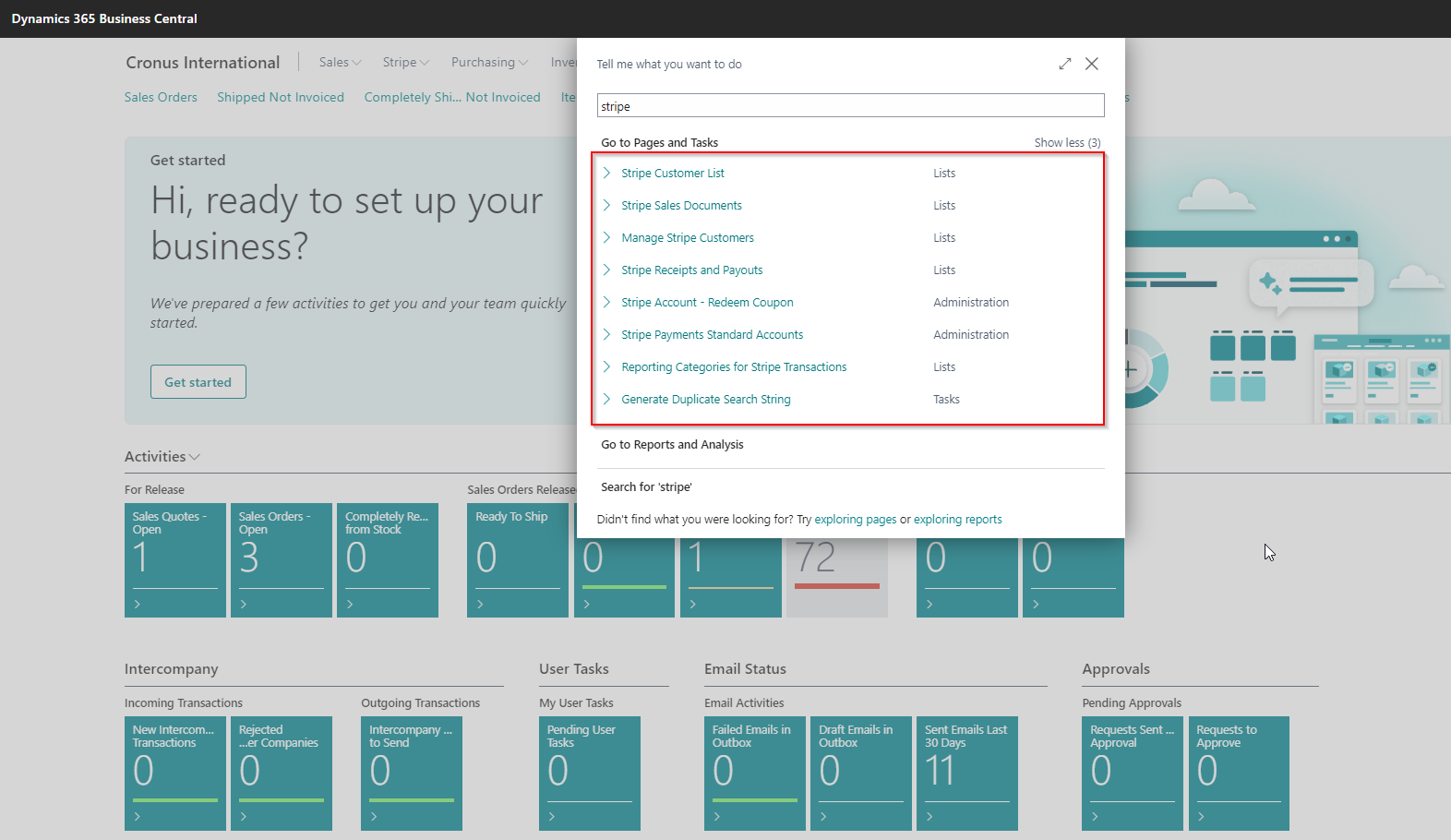The width and height of the screenshot is (1451, 840).
Task: Open Reporting Categories for Stripe Transactions
Action: coord(734,366)
